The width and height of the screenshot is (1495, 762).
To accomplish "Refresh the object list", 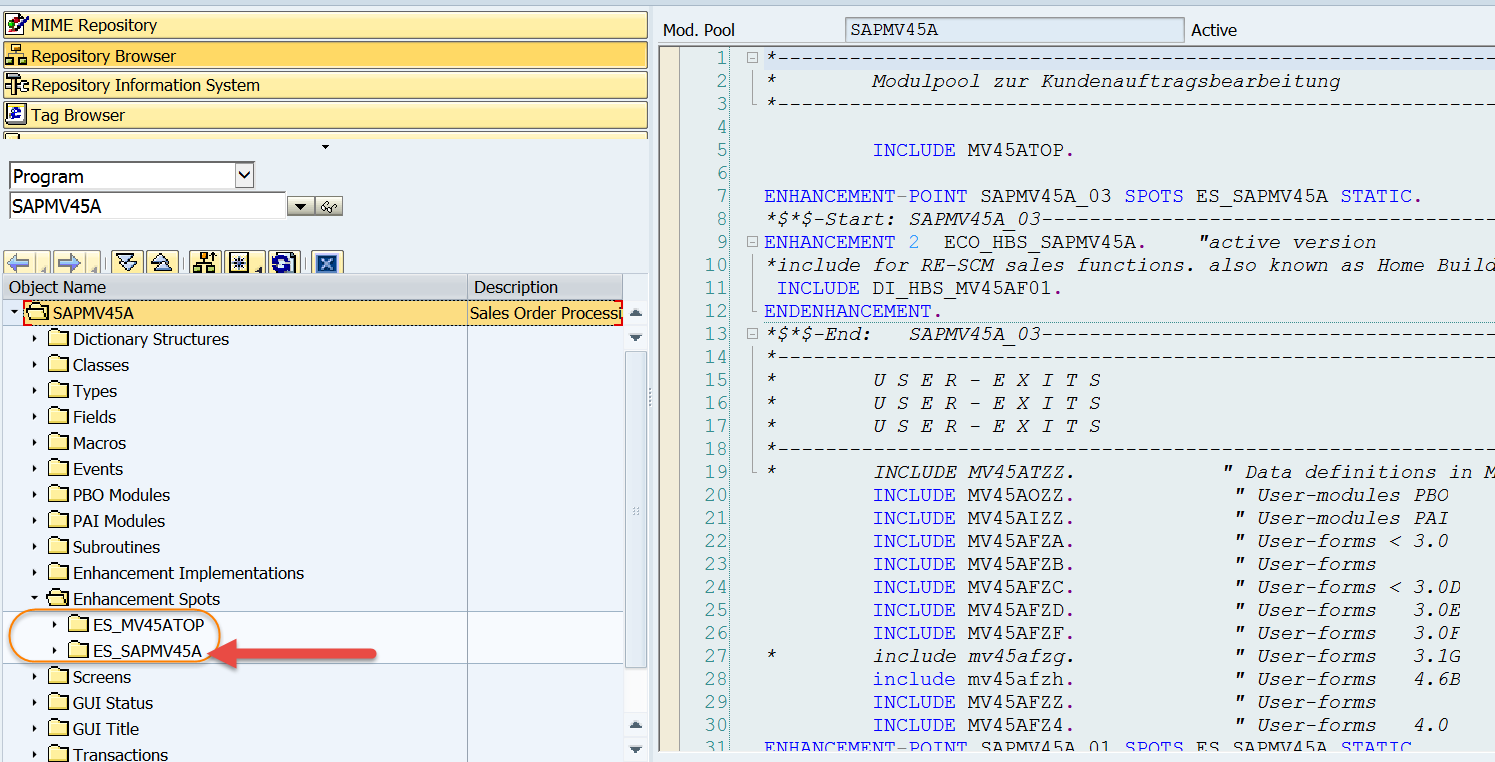I will tap(281, 262).
